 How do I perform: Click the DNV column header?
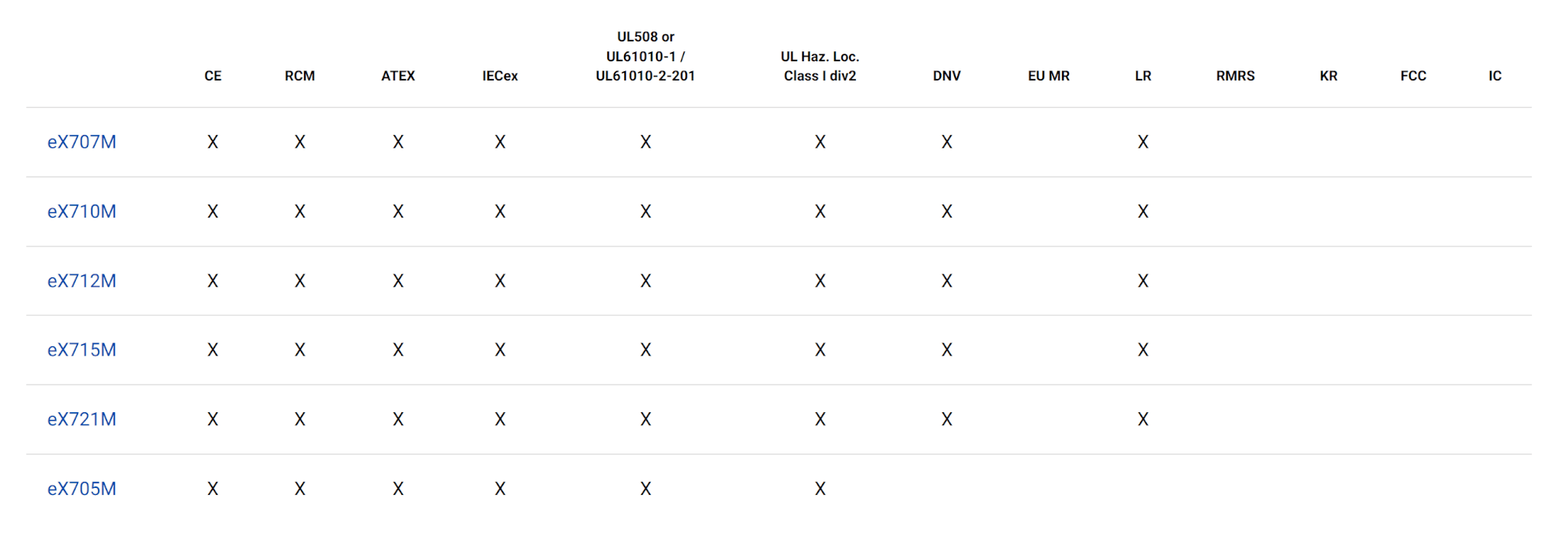tap(946, 76)
